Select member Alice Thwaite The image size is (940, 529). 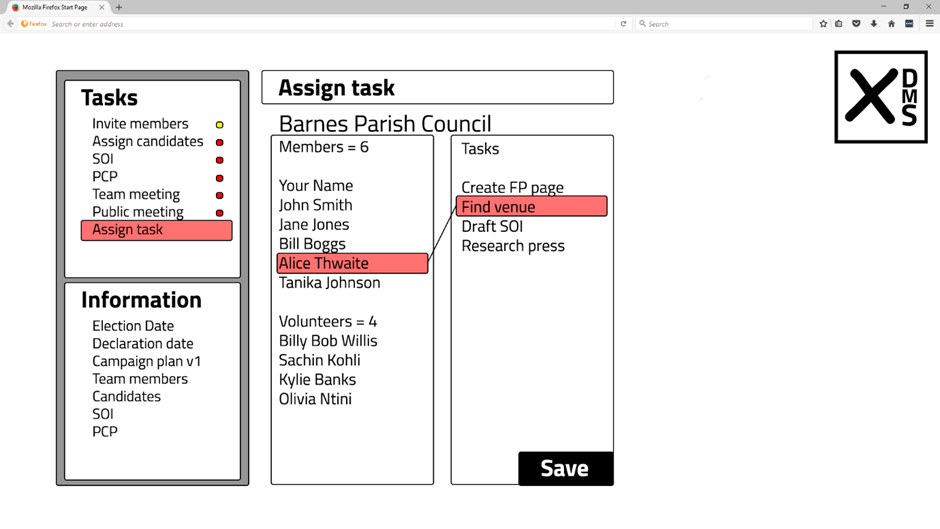pos(352,263)
